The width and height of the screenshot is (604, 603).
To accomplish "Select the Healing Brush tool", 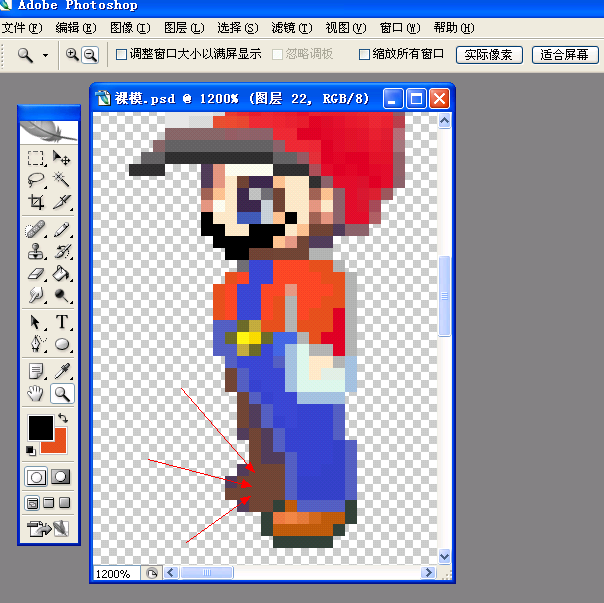I will pyautogui.click(x=36, y=230).
